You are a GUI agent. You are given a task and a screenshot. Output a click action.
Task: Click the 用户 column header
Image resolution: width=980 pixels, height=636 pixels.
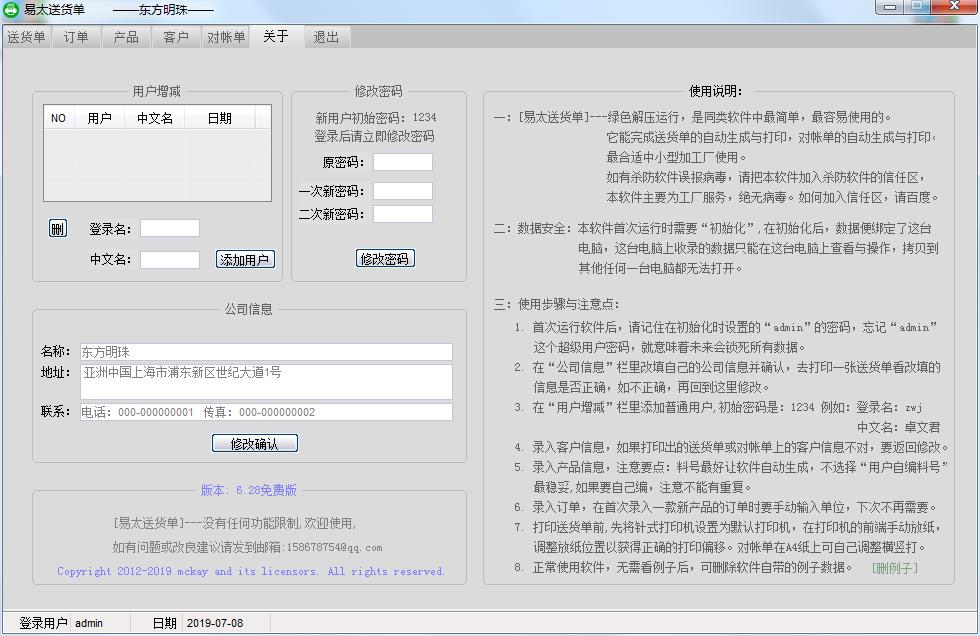99,117
